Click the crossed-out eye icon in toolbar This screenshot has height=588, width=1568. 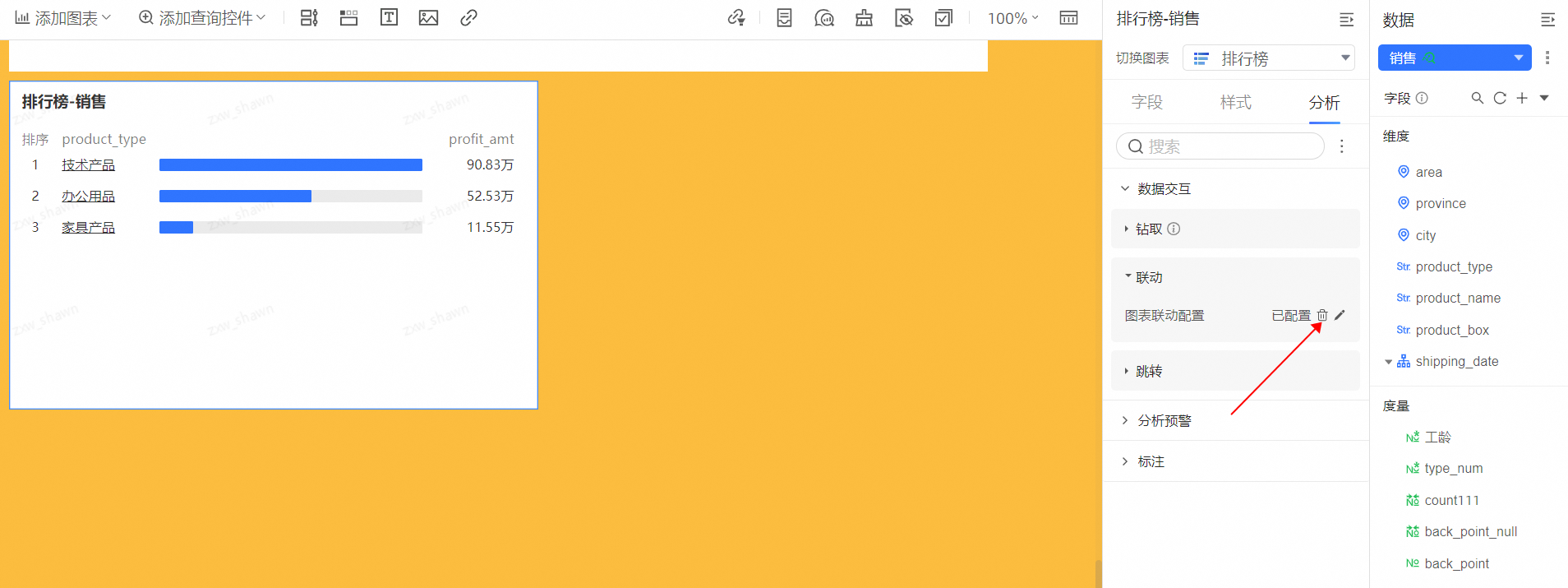(904, 18)
